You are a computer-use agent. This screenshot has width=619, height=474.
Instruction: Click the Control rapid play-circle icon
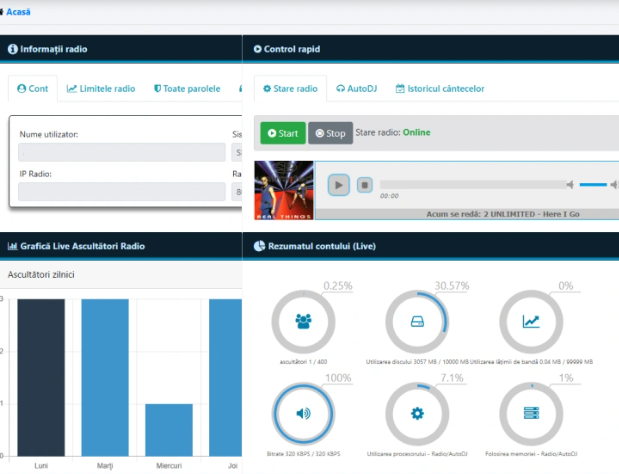coord(257,49)
